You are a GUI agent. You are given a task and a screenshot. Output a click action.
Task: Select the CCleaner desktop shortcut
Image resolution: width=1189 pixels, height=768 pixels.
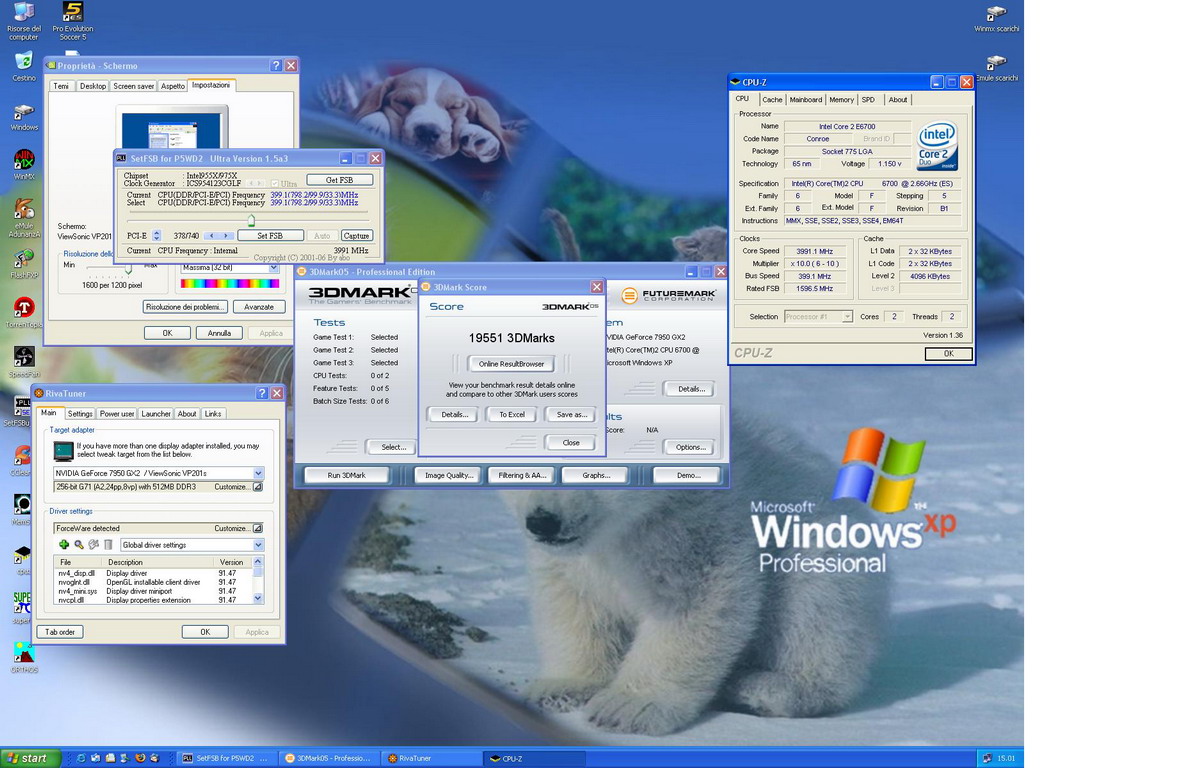[21, 459]
